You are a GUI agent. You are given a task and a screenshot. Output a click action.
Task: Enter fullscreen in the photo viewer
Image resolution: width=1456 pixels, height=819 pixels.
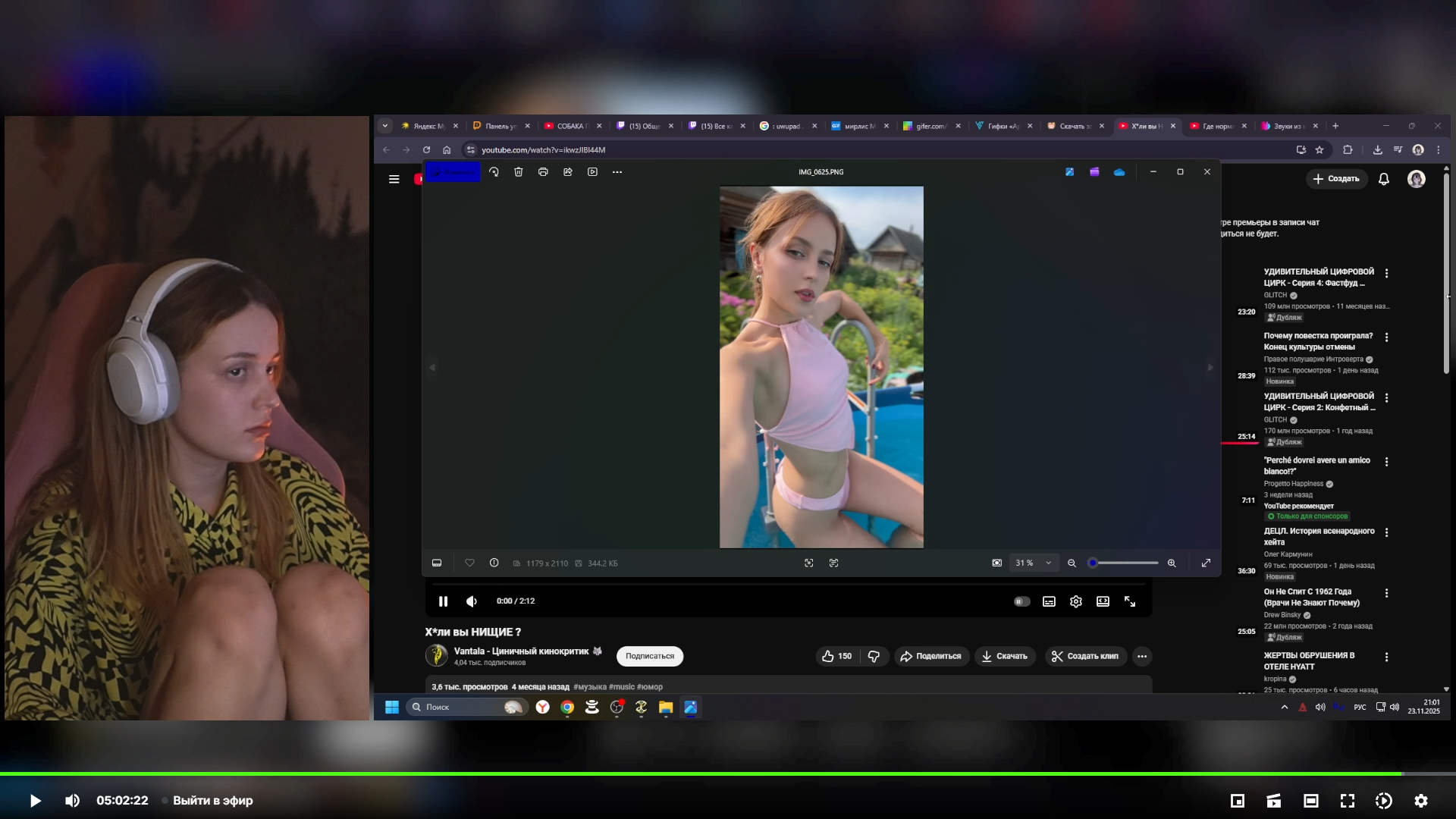pyautogui.click(x=1206, y=563)
